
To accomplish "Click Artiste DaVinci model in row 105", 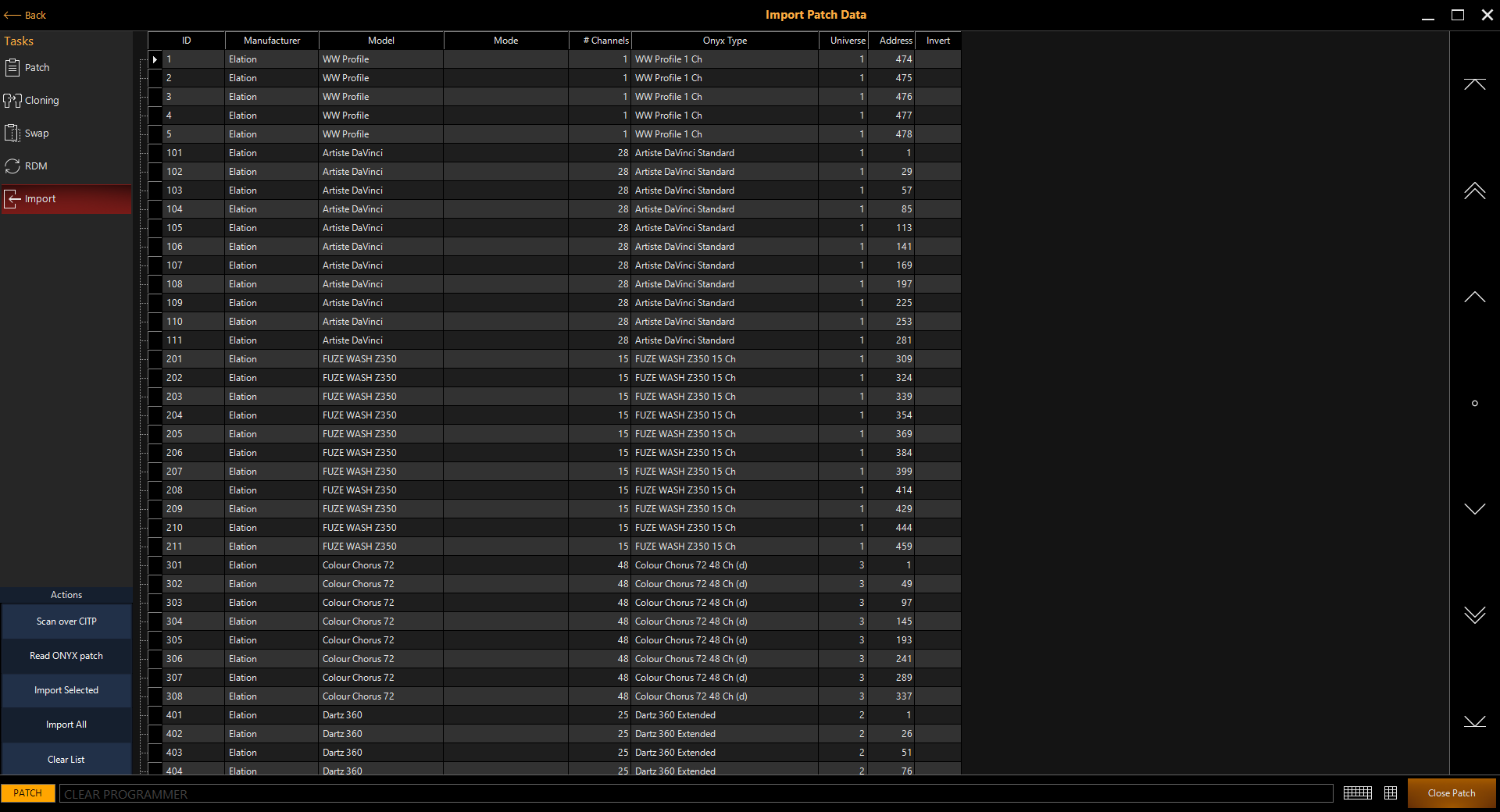I will [x=381, y=228].
